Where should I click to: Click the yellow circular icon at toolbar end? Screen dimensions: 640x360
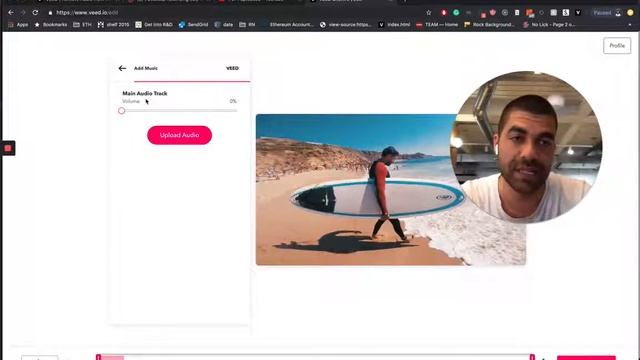point(631,13)
